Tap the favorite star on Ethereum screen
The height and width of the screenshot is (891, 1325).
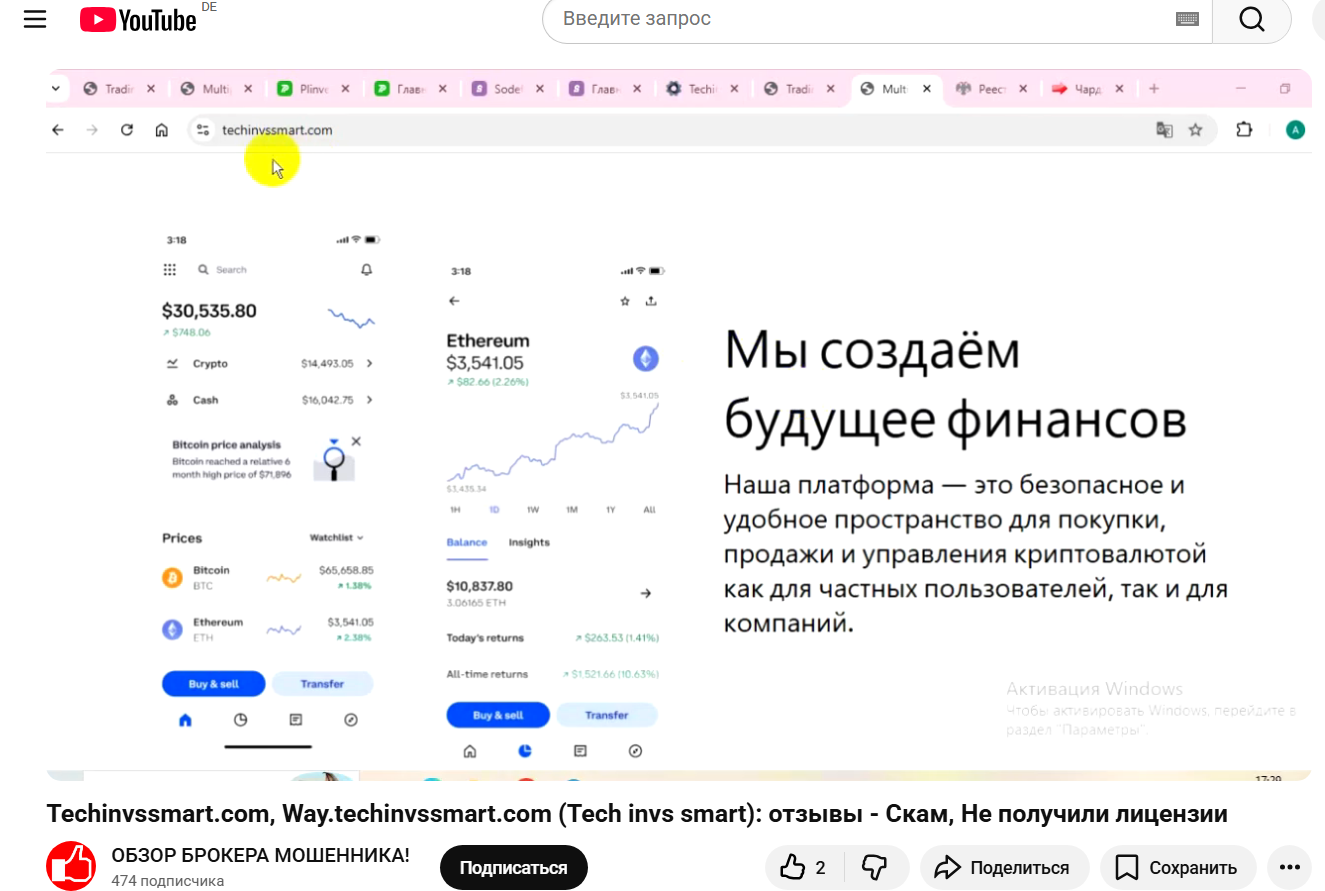click(x=625, y=301)
